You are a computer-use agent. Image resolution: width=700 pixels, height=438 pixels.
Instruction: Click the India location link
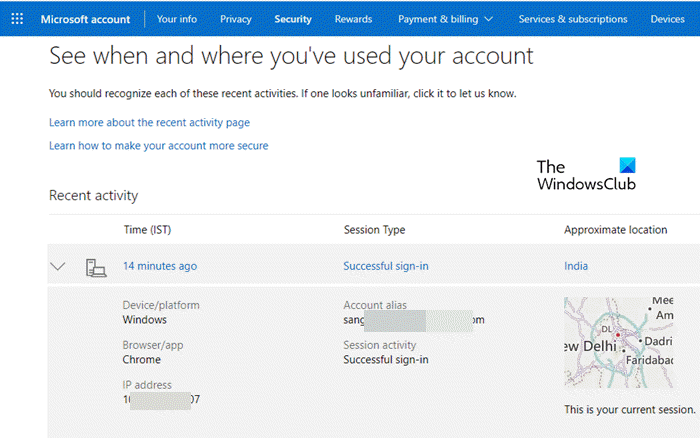(x=576, y=266)
